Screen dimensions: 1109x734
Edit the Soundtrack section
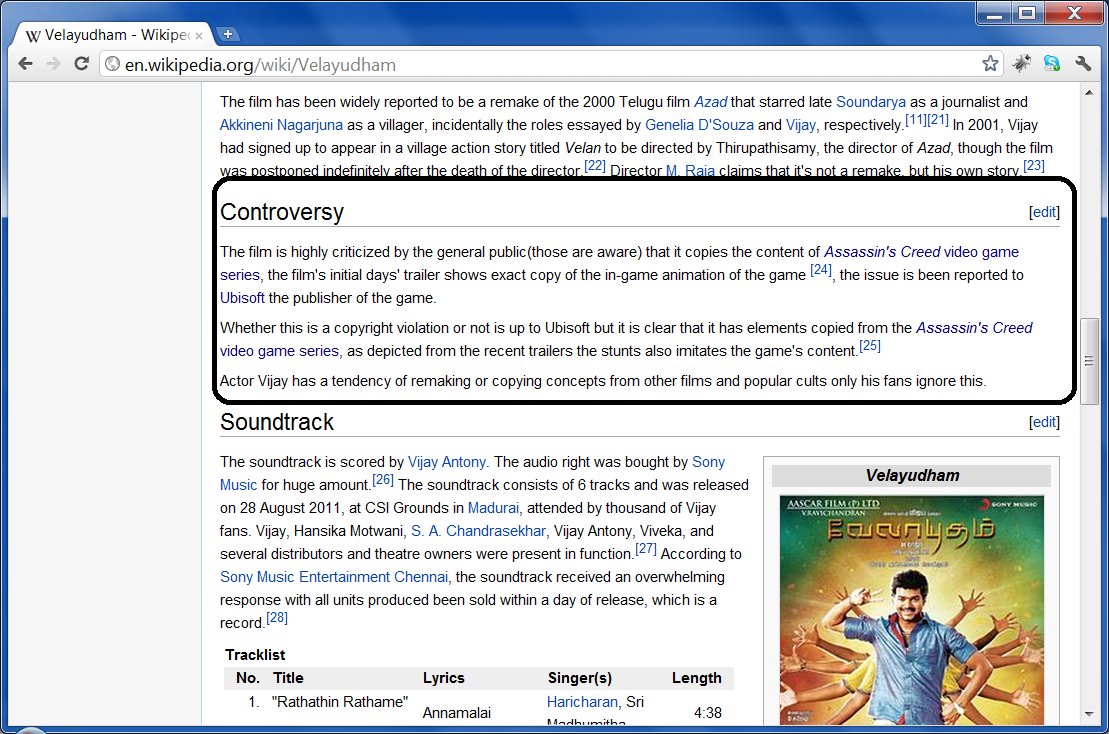point(1044,422)
